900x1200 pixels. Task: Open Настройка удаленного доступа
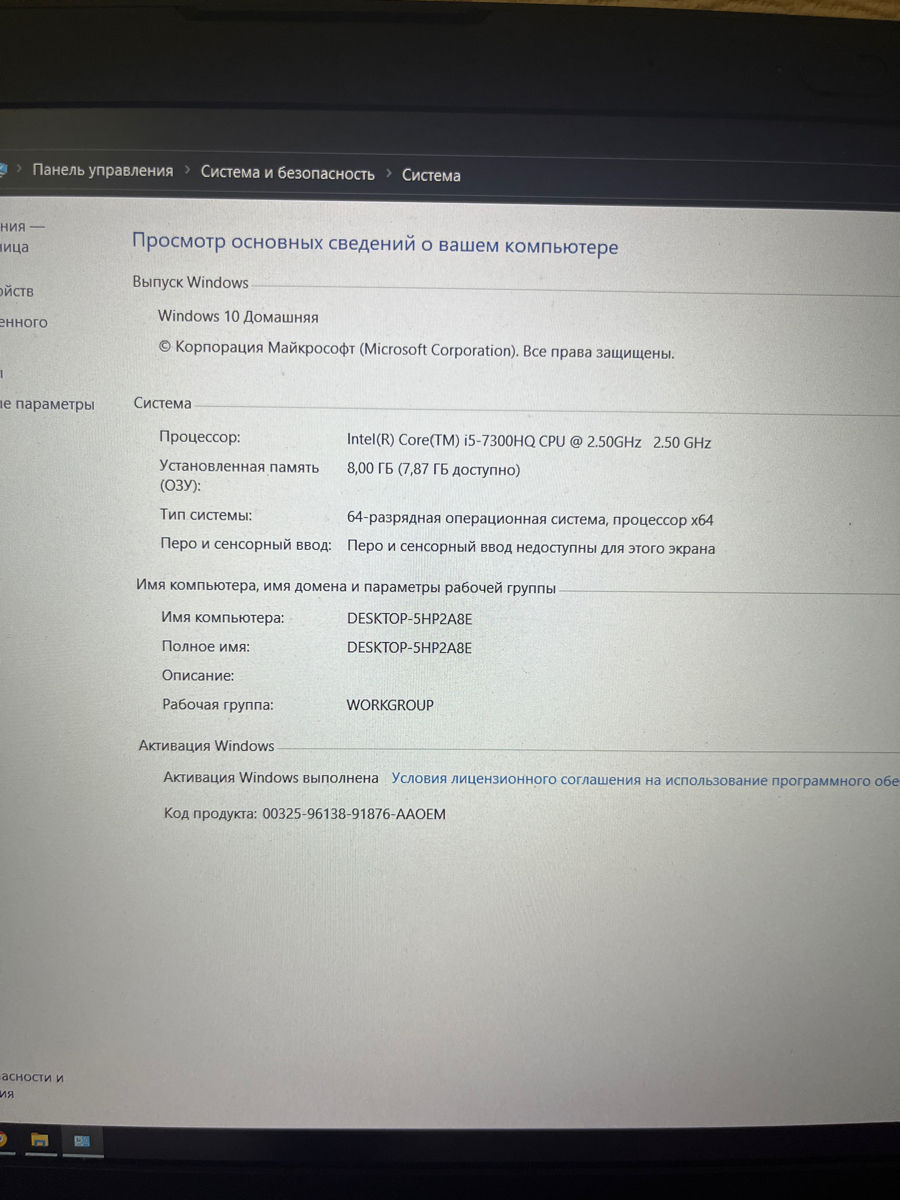[x=22, y=322]
